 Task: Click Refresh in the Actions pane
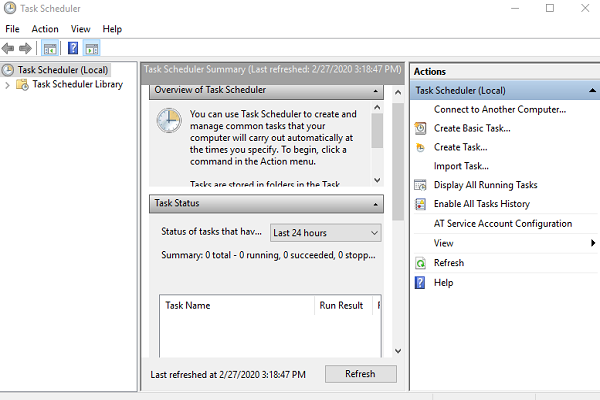tap(448, 263)
